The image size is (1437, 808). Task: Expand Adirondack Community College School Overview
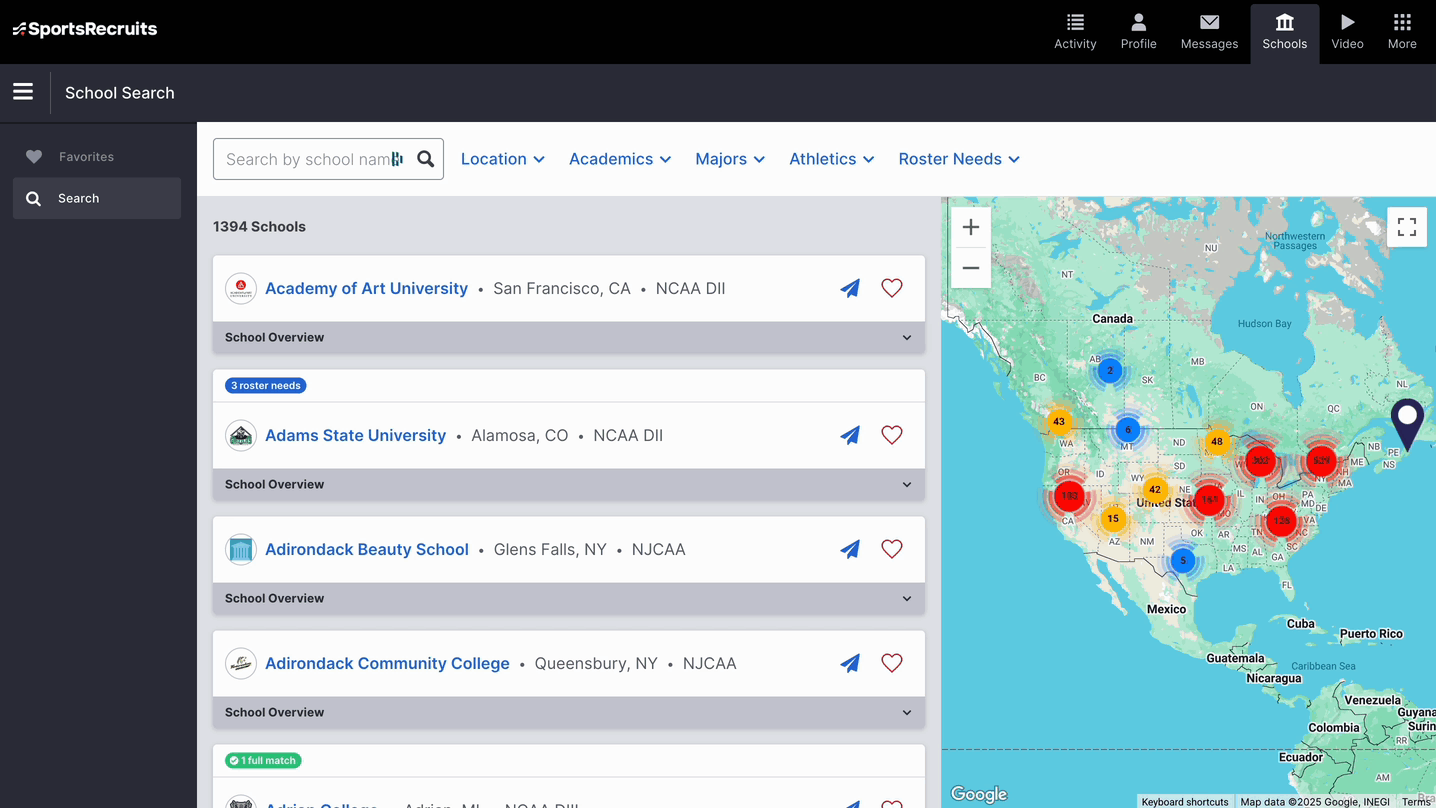click(569, 712)
